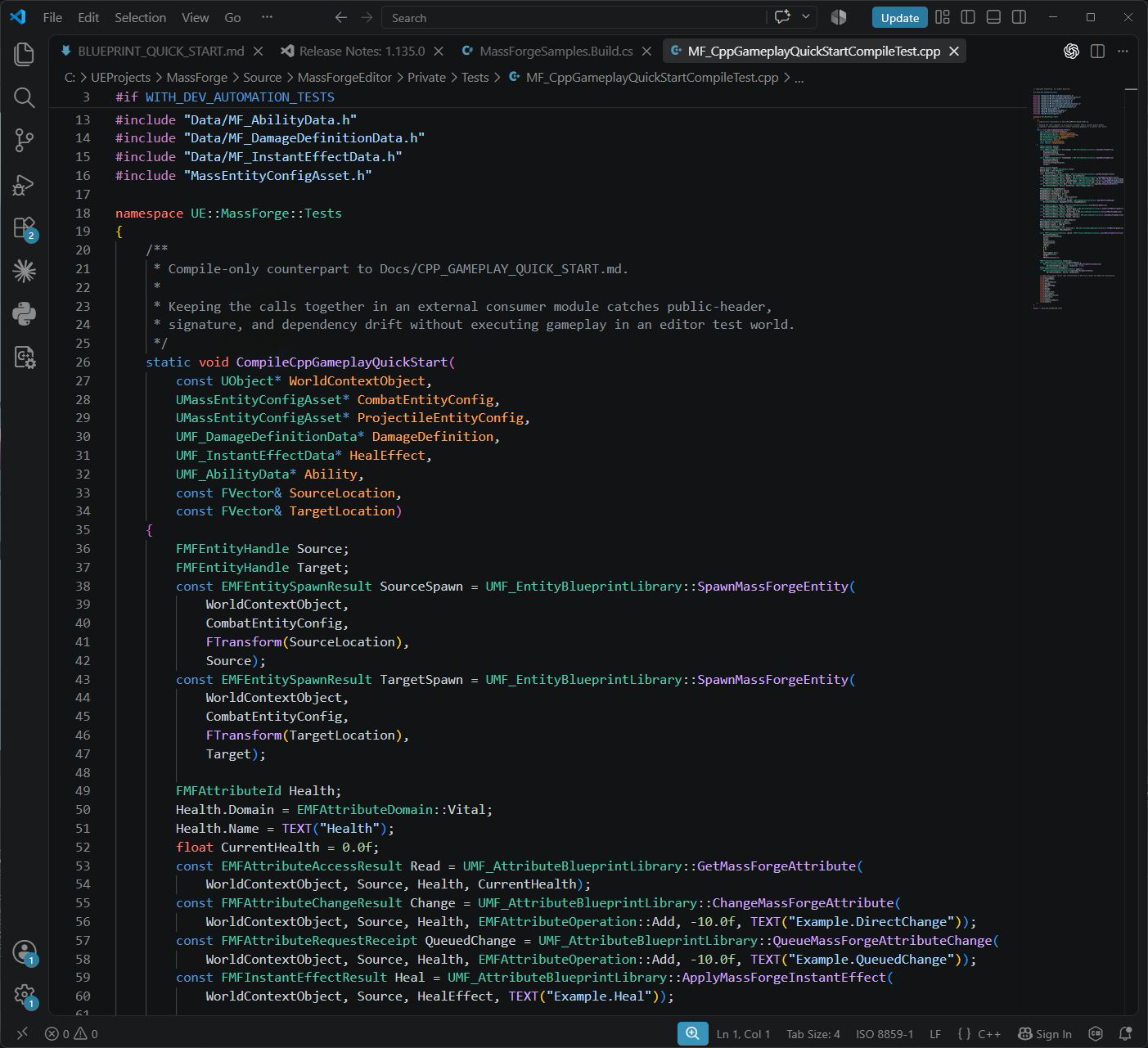Viewport: 1148px width, 1048px height.
Task: Go forward with the right arrow
Action: point(367,17)
